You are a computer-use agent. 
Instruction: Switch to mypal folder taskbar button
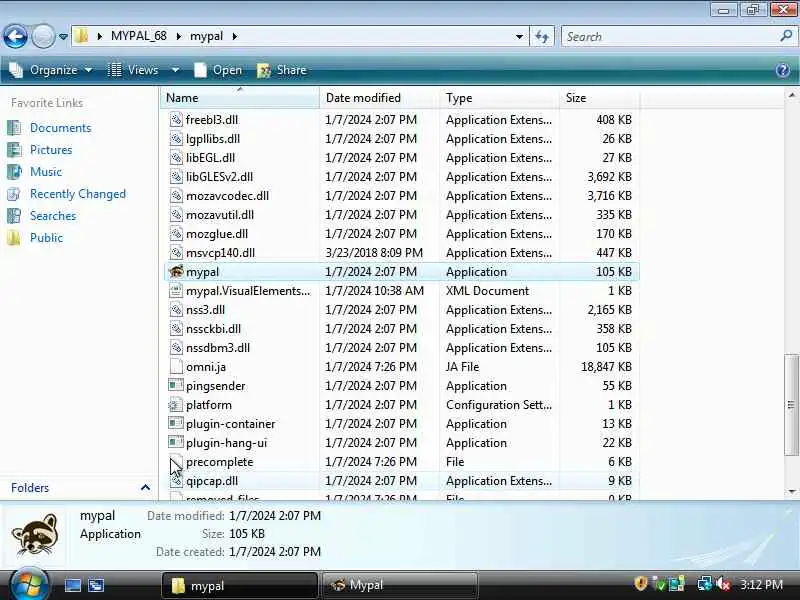pyautogui.click(x=240, y=586)
